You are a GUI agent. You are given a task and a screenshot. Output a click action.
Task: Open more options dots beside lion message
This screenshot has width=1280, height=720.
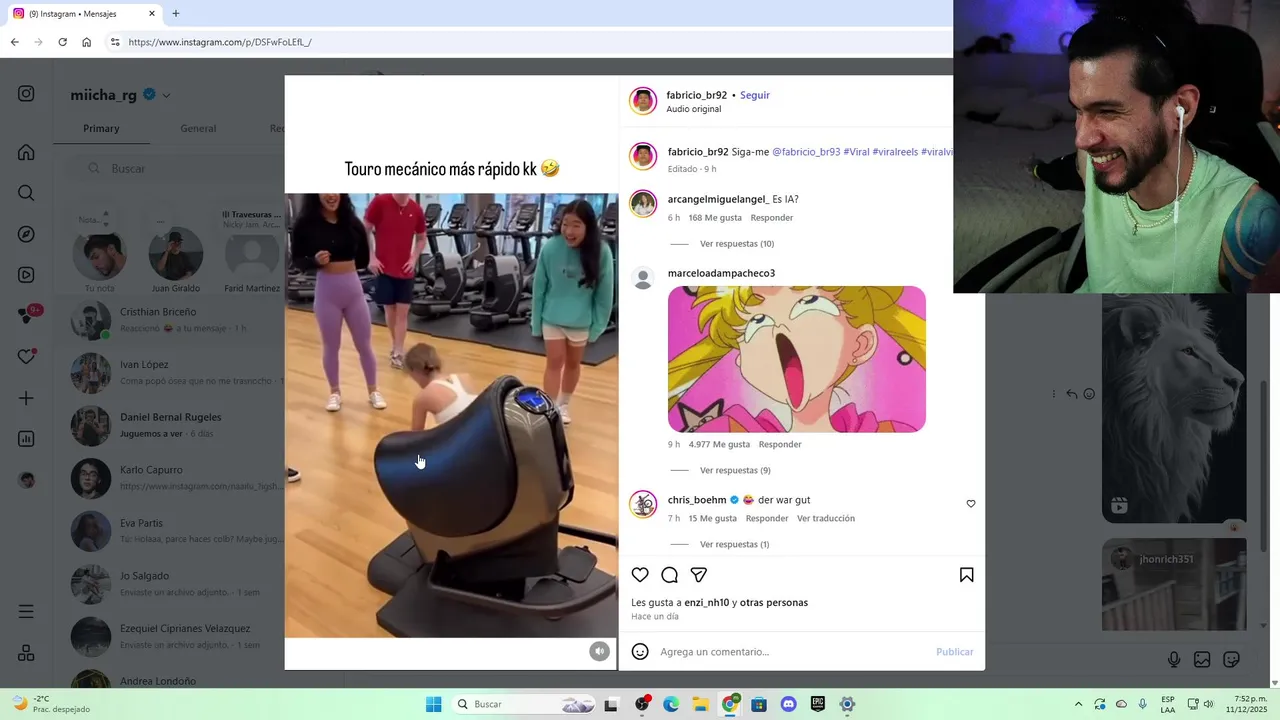pos(1054,394)
